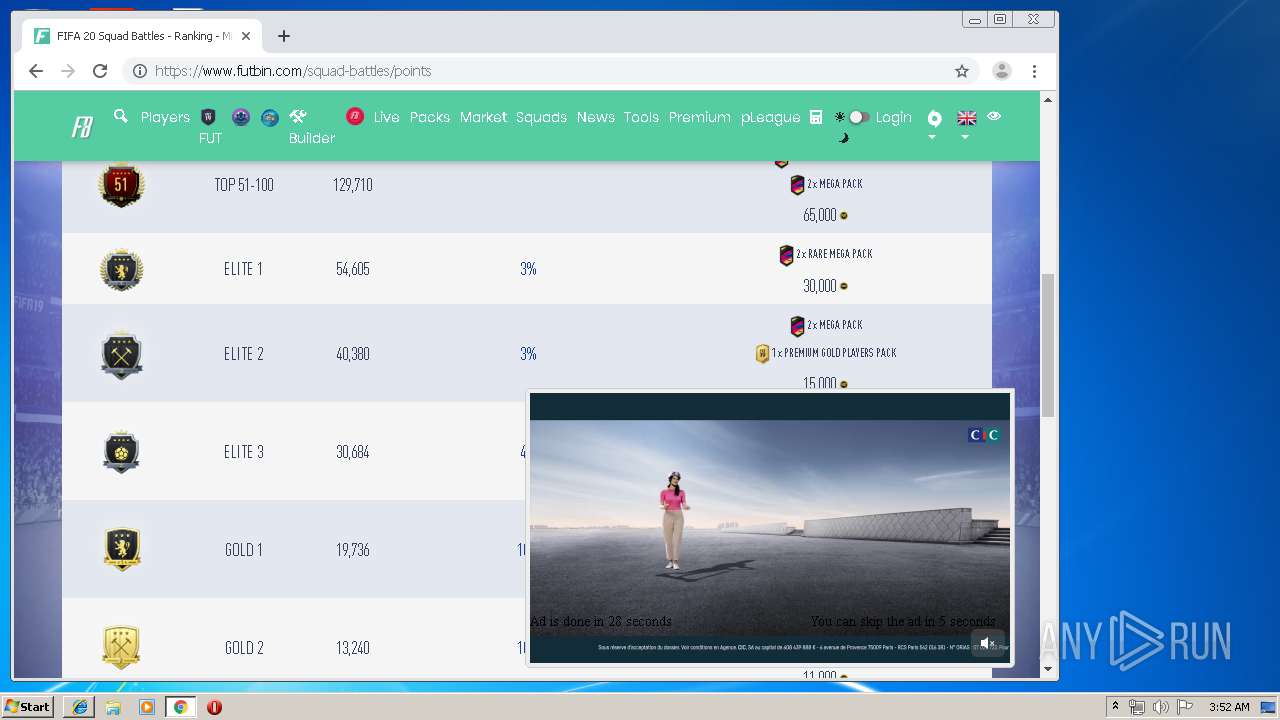
Task: Open the News menu
Action: 595,117
